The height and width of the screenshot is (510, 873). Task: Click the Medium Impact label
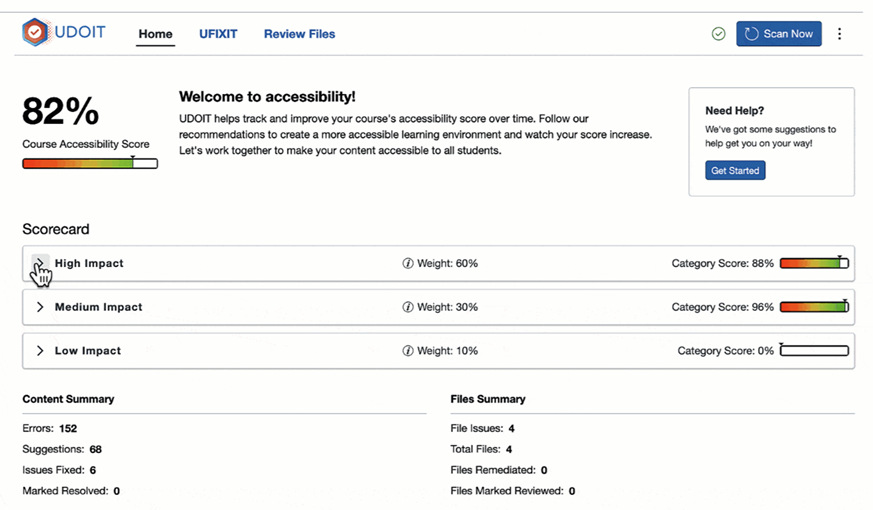coord(99,307)
